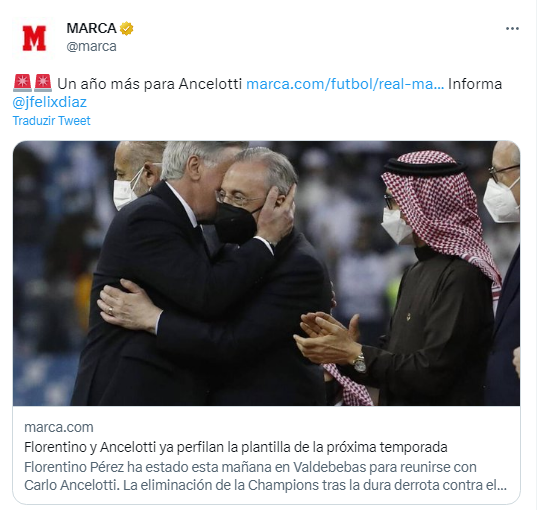
Task: Open the Ancelotti and Florentino hug photo
Action: (266, 273)
